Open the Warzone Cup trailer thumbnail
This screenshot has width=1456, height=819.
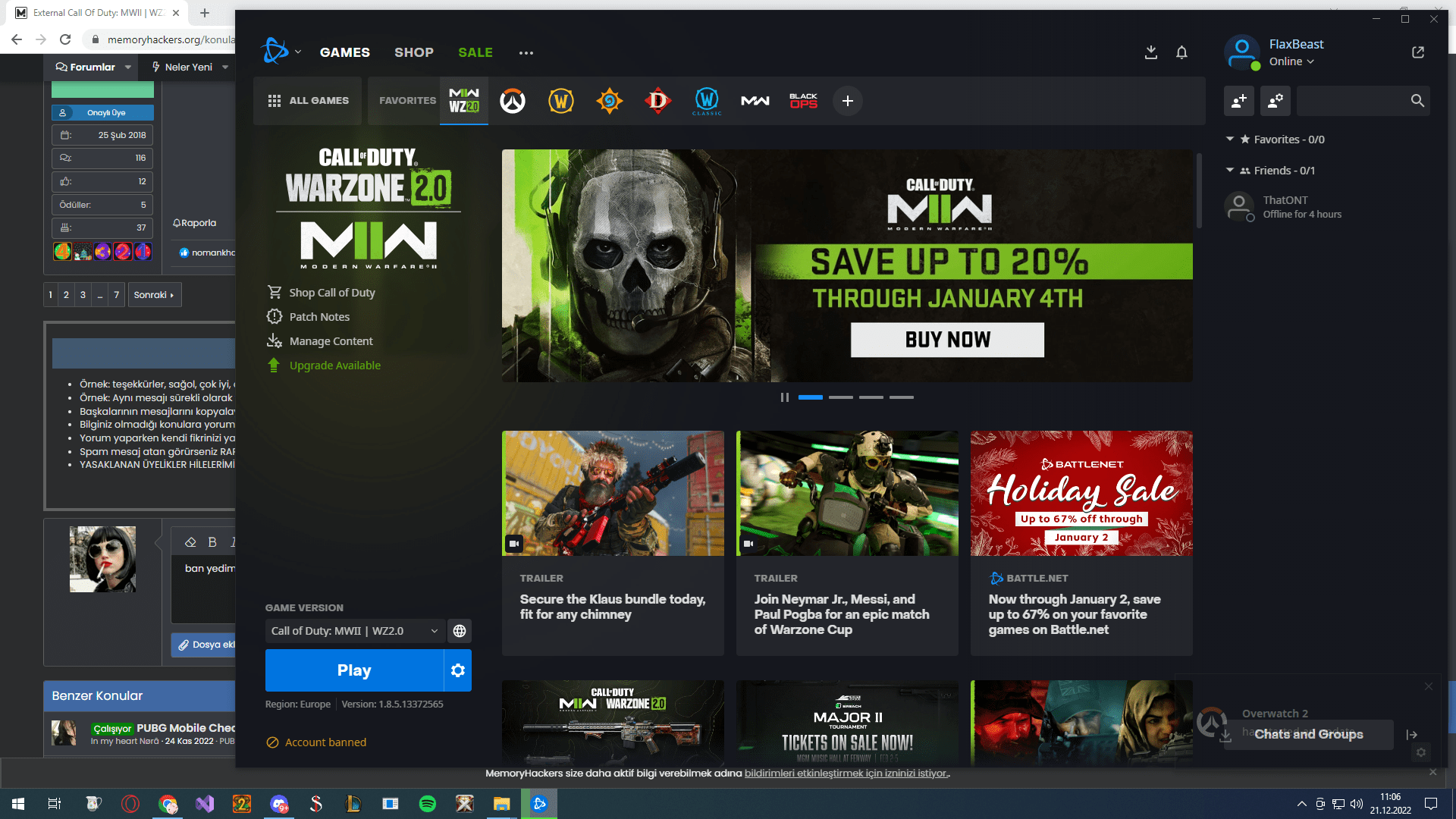click(x=847, y=494)
